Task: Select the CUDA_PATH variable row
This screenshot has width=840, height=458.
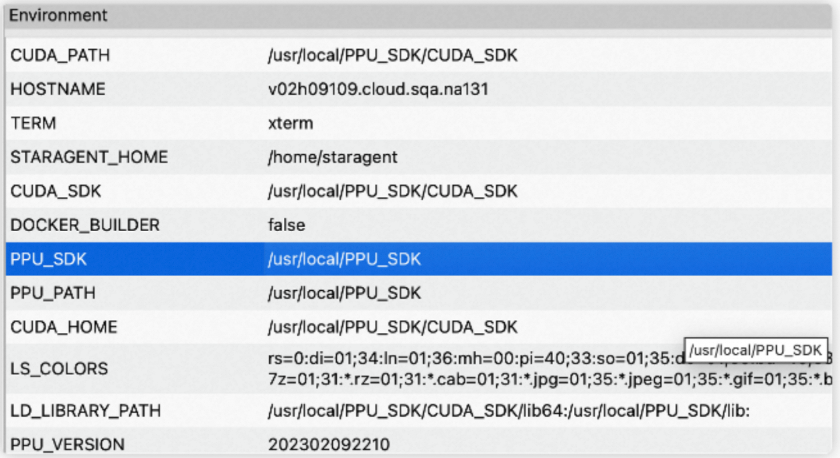Action: coord(56,55)
